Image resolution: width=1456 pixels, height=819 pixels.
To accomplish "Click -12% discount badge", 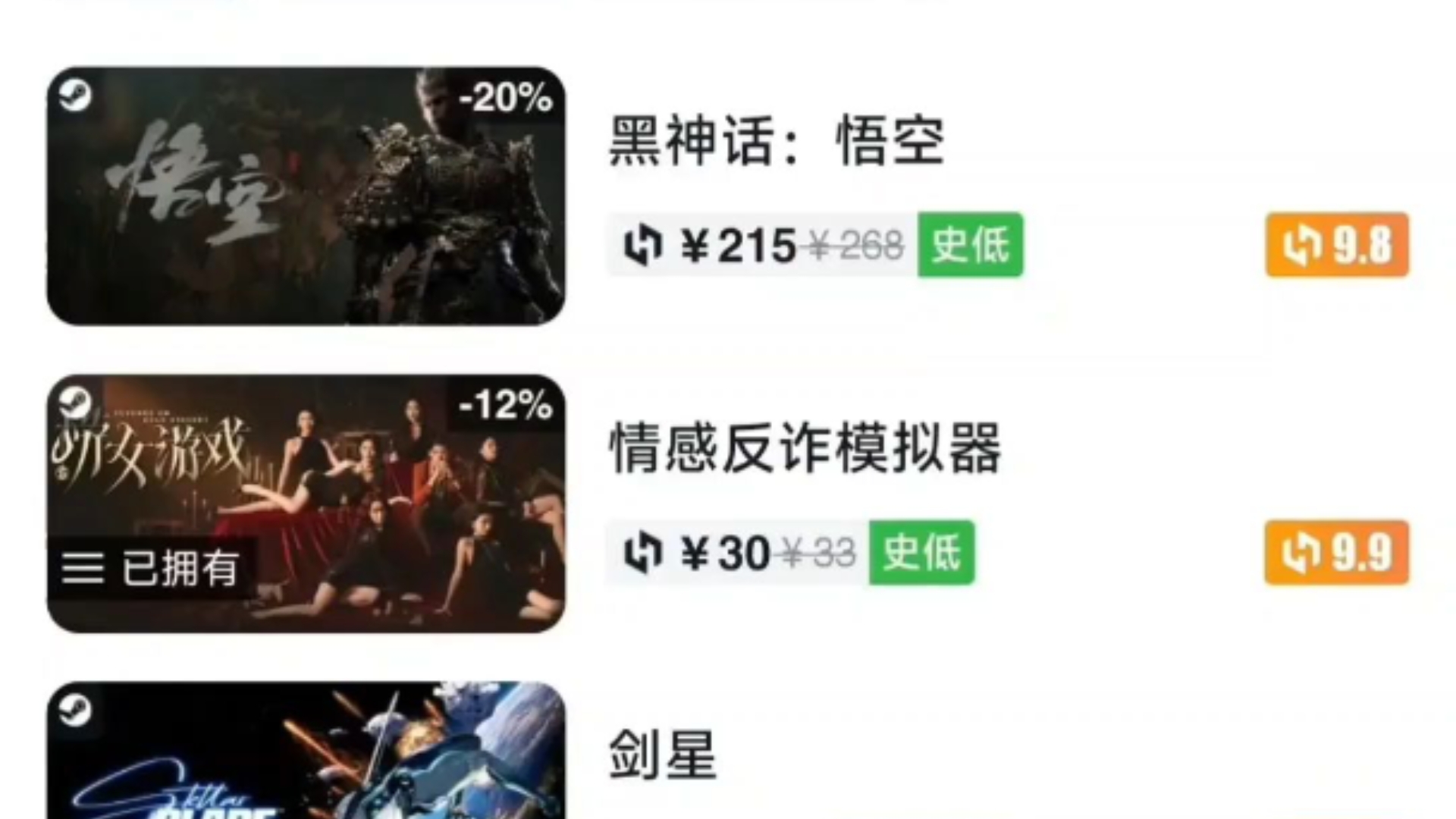I will pyautogui.click(x=506, y=405).
